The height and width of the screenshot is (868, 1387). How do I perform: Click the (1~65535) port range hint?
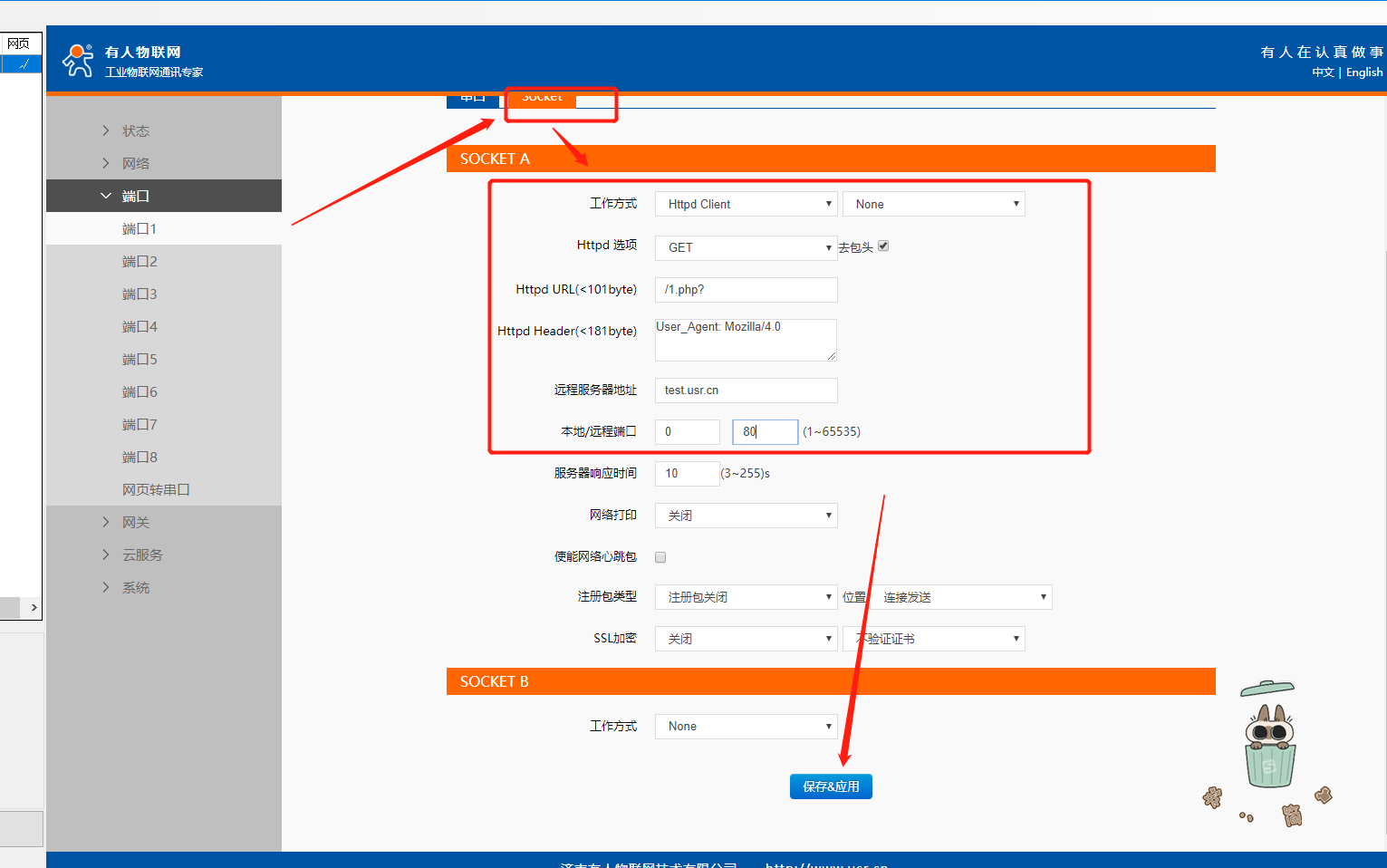point(832,431)
